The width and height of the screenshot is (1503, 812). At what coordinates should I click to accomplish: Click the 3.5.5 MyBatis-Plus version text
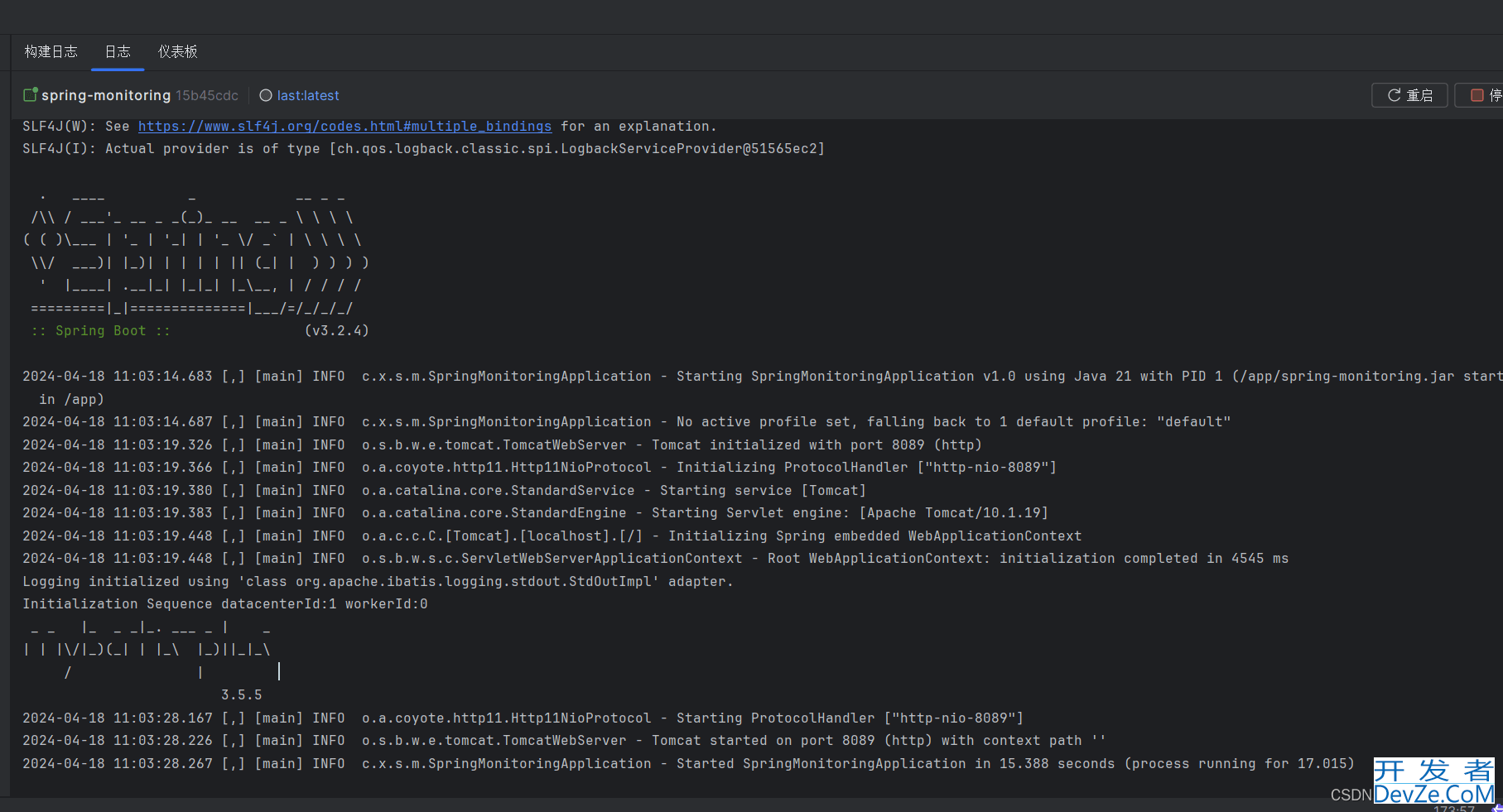241,694
